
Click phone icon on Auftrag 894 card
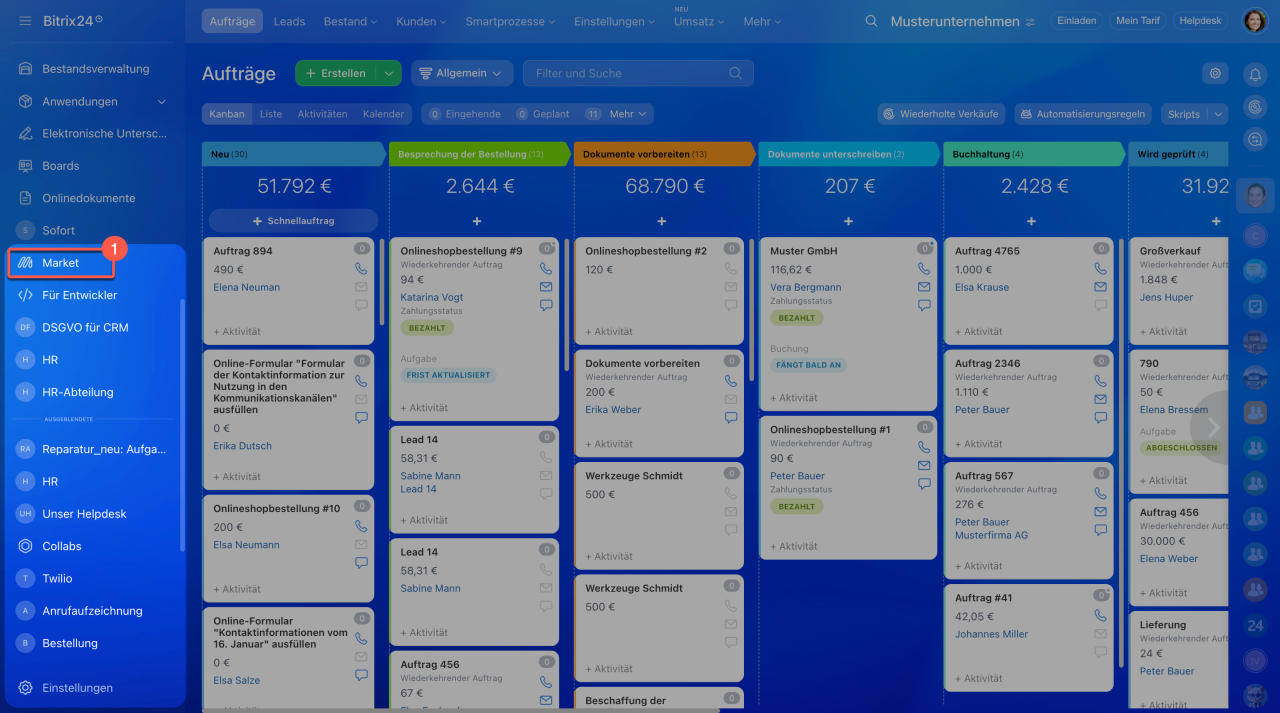coord(361,269)
